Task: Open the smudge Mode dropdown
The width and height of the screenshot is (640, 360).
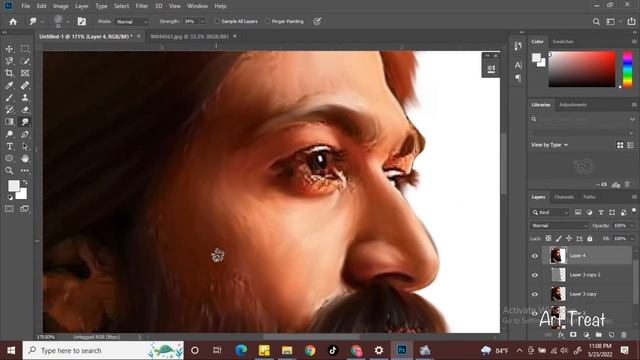Action: 131,22
